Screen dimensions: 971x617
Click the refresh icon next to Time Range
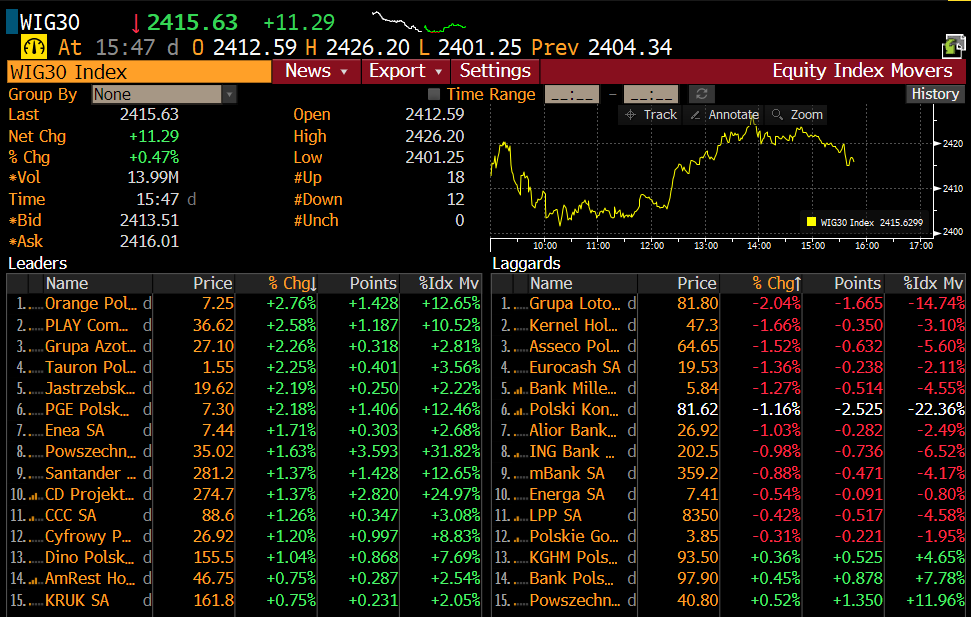(x=702, y=94)
